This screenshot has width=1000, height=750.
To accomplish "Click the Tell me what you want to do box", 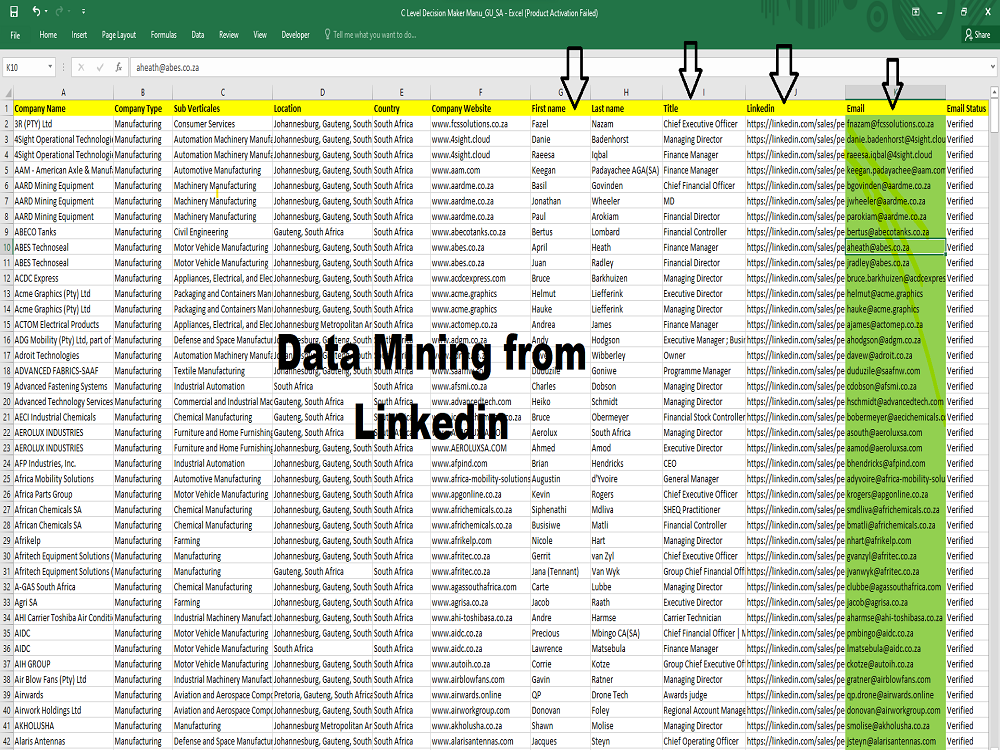I will 370,34.
